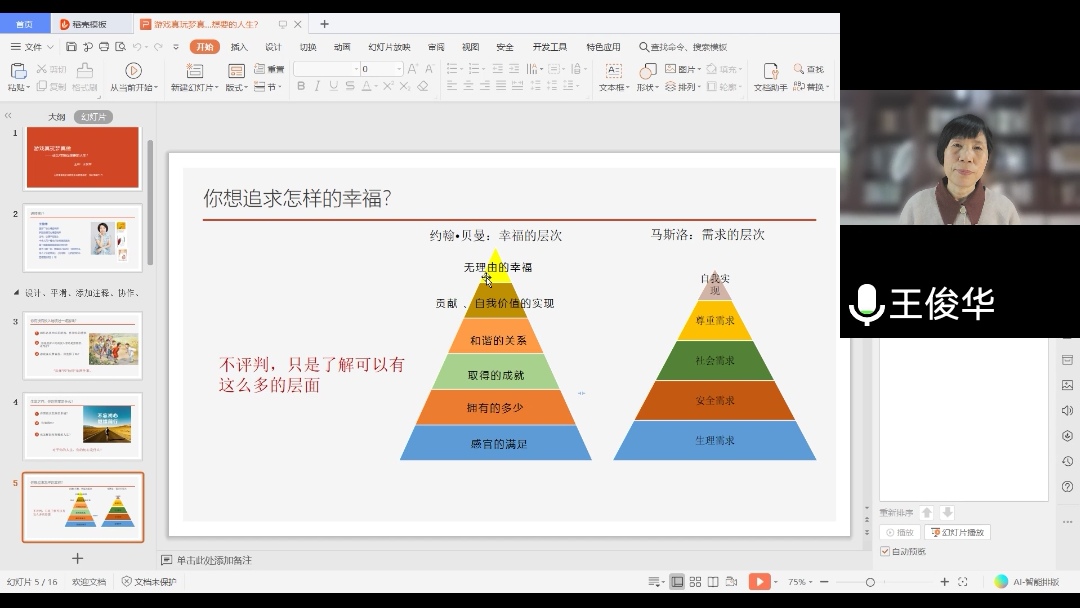1080x608 pixels.
Task: Click the orange slideshow play button in status bar
Action: point(759,582)
